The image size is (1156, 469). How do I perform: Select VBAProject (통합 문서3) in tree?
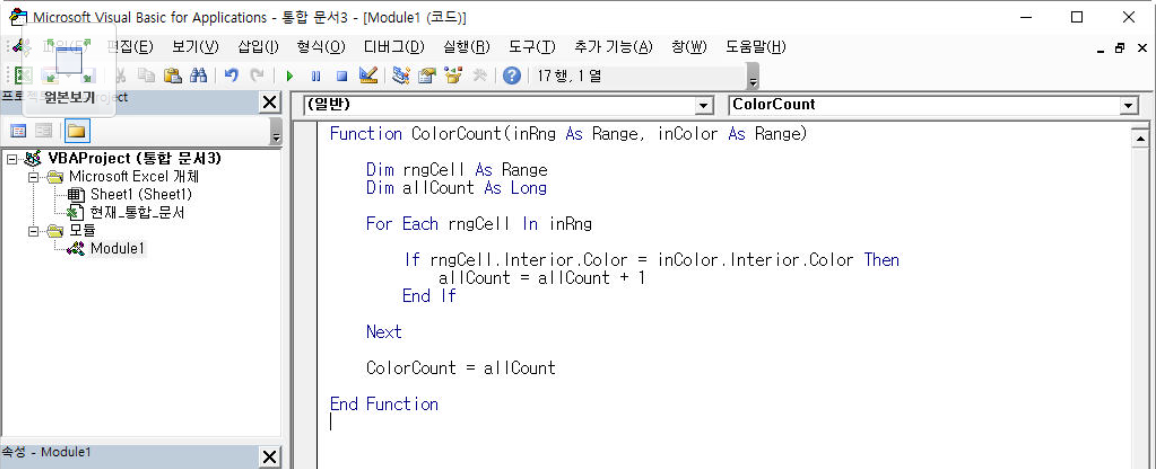(x=134, y=158)
